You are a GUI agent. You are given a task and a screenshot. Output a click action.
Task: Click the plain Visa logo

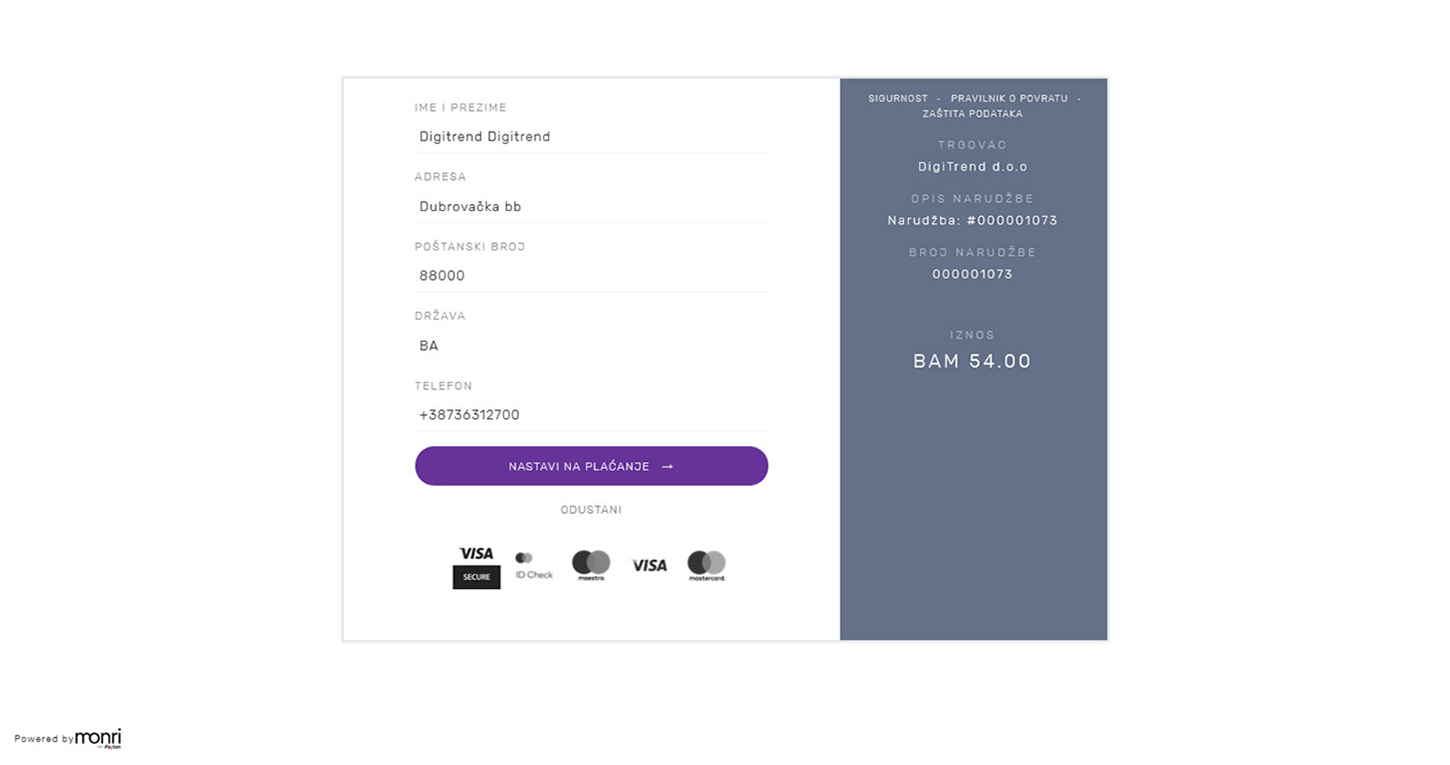tap(649, 566)
